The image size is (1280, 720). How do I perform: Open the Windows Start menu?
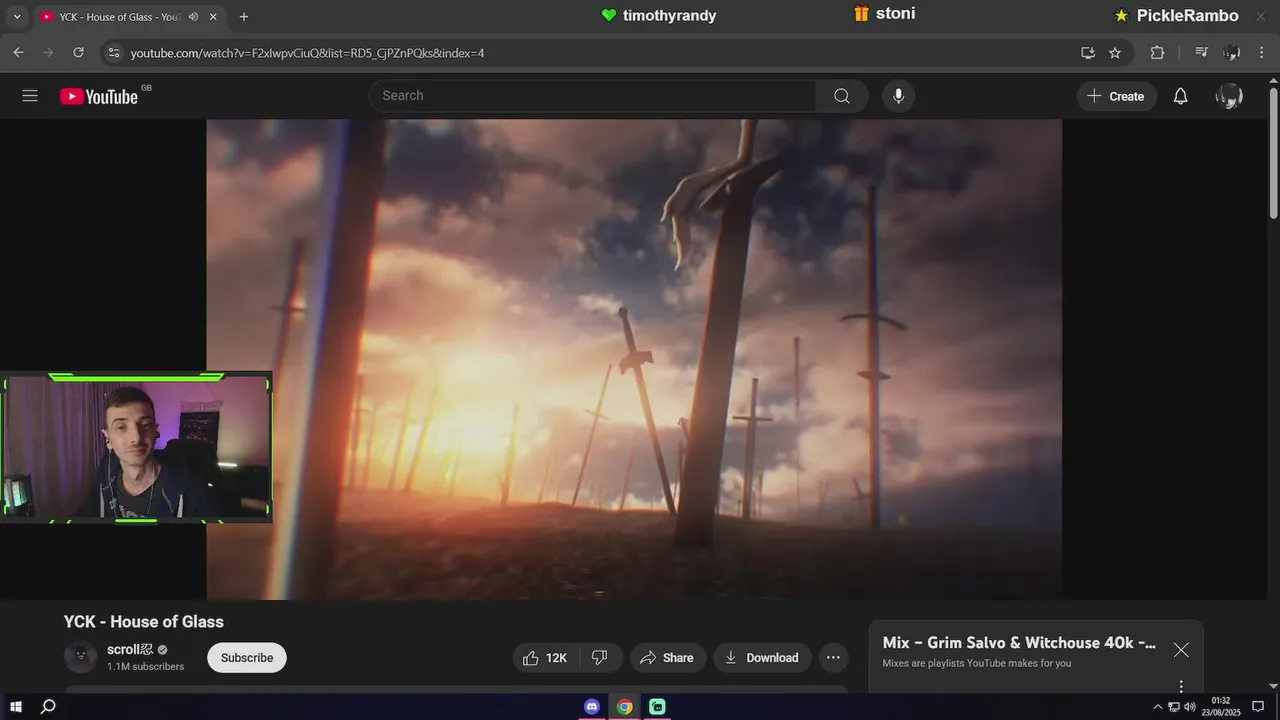point(16,707)
